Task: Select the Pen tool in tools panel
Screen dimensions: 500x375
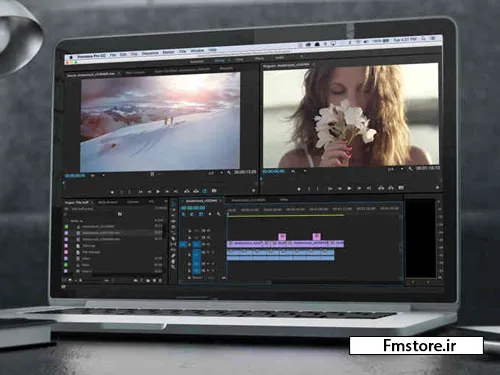Action: pos(174,256)
